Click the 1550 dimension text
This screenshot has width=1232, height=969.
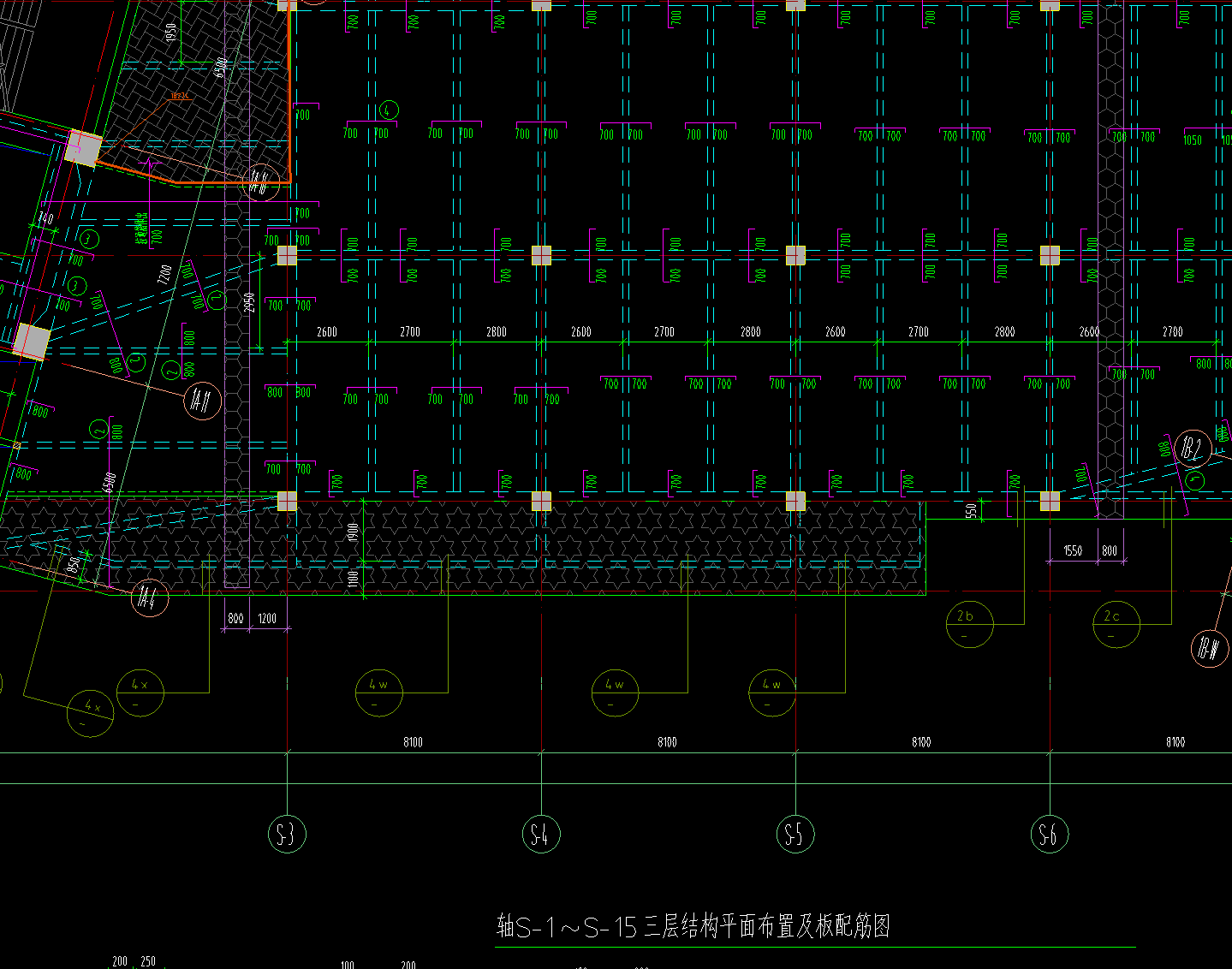coord(1073,551)
